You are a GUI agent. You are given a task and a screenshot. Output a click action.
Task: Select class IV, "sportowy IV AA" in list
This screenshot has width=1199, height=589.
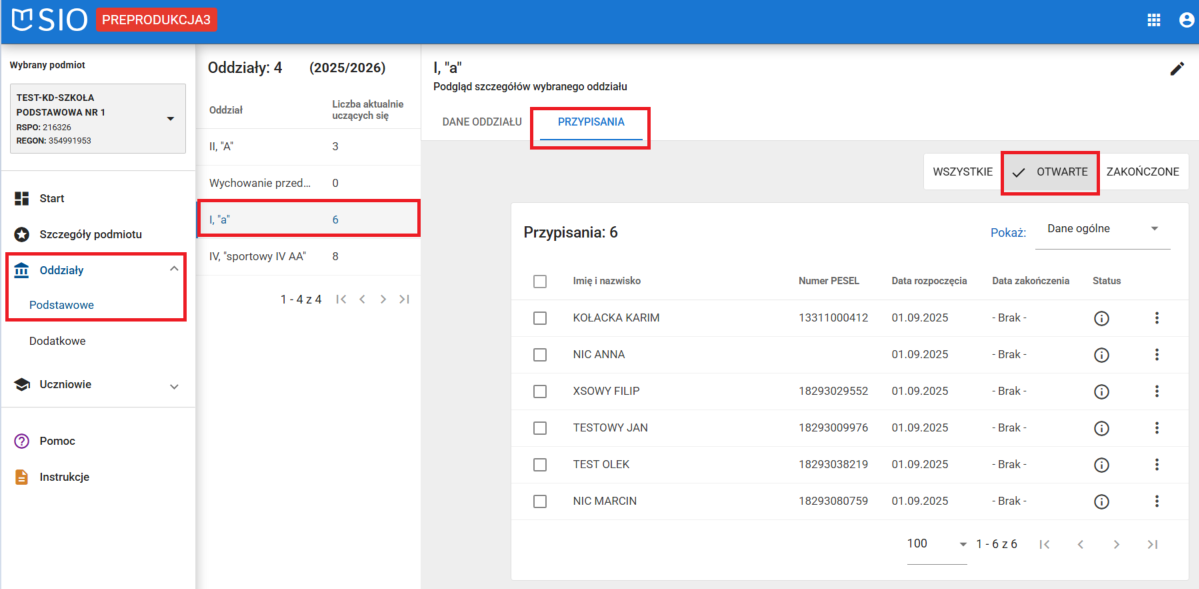(257, 256)
